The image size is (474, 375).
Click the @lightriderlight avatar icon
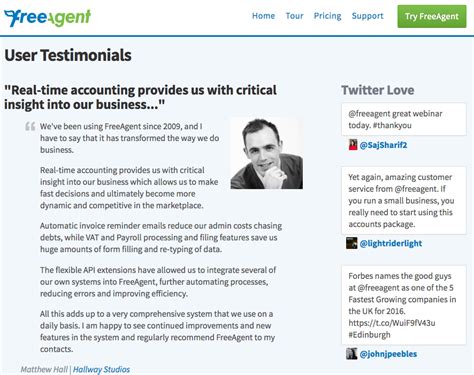351,243
